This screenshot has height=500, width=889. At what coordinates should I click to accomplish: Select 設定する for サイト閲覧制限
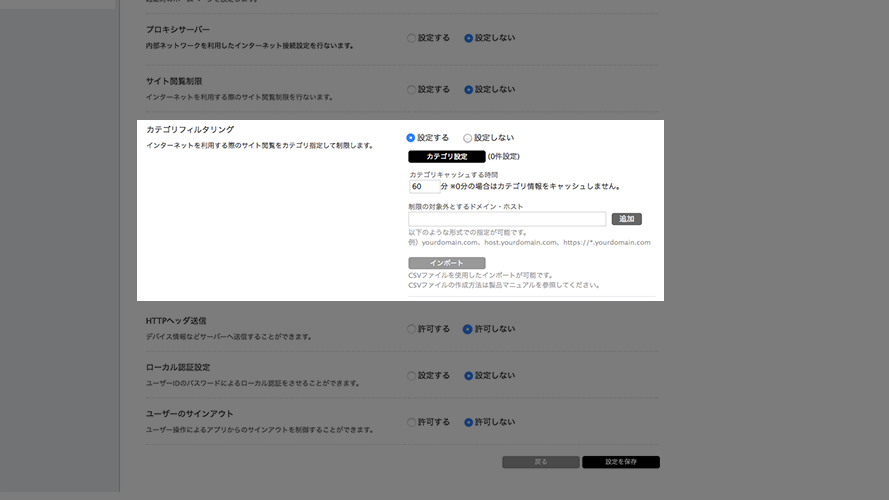pyautogui.click(x=412, y=90)
